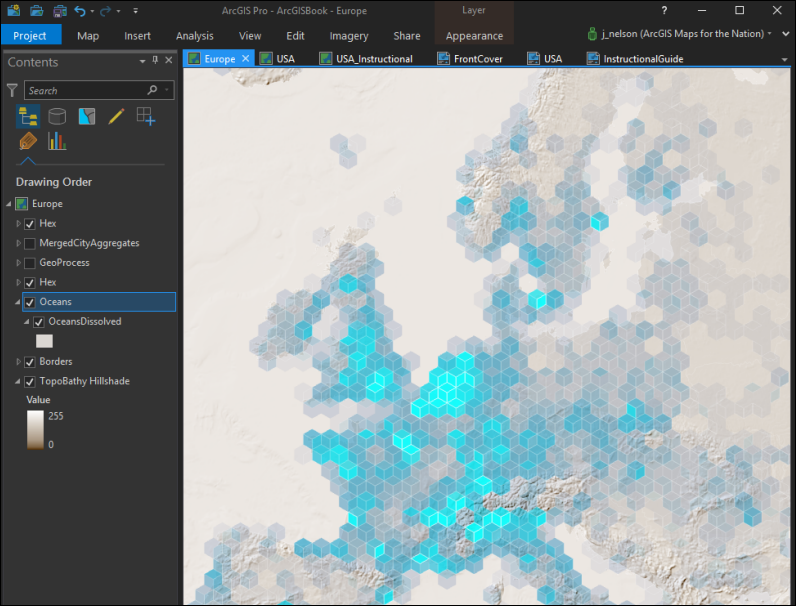
Task: Expand the Borders layer
Action: [18, 361]
